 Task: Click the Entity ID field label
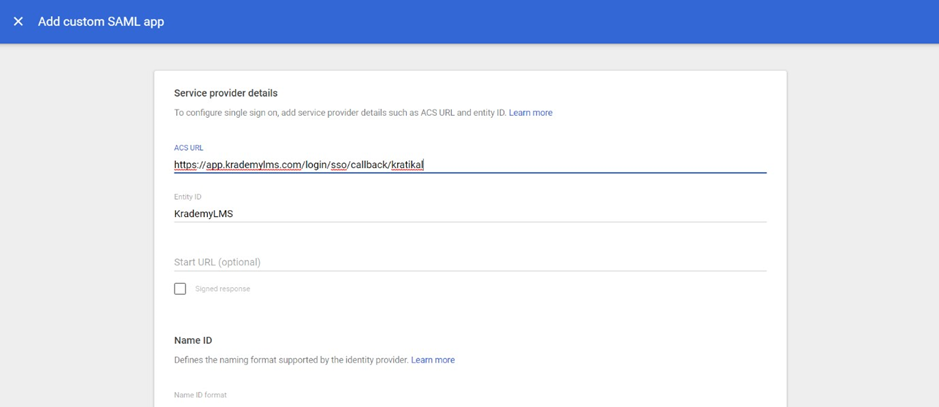[x=187, y=197]
